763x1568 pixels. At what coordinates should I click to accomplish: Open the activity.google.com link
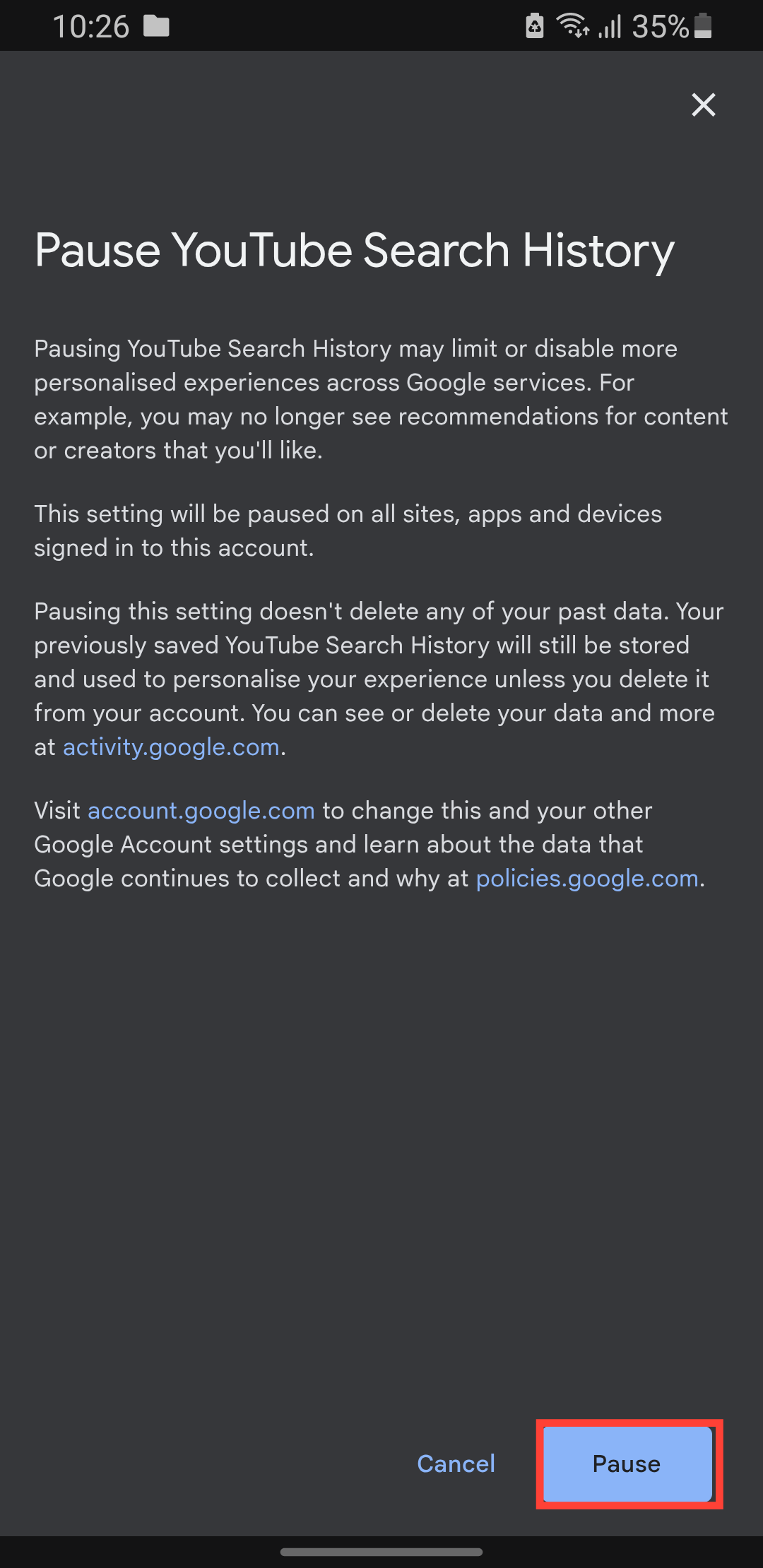(171, 747)
